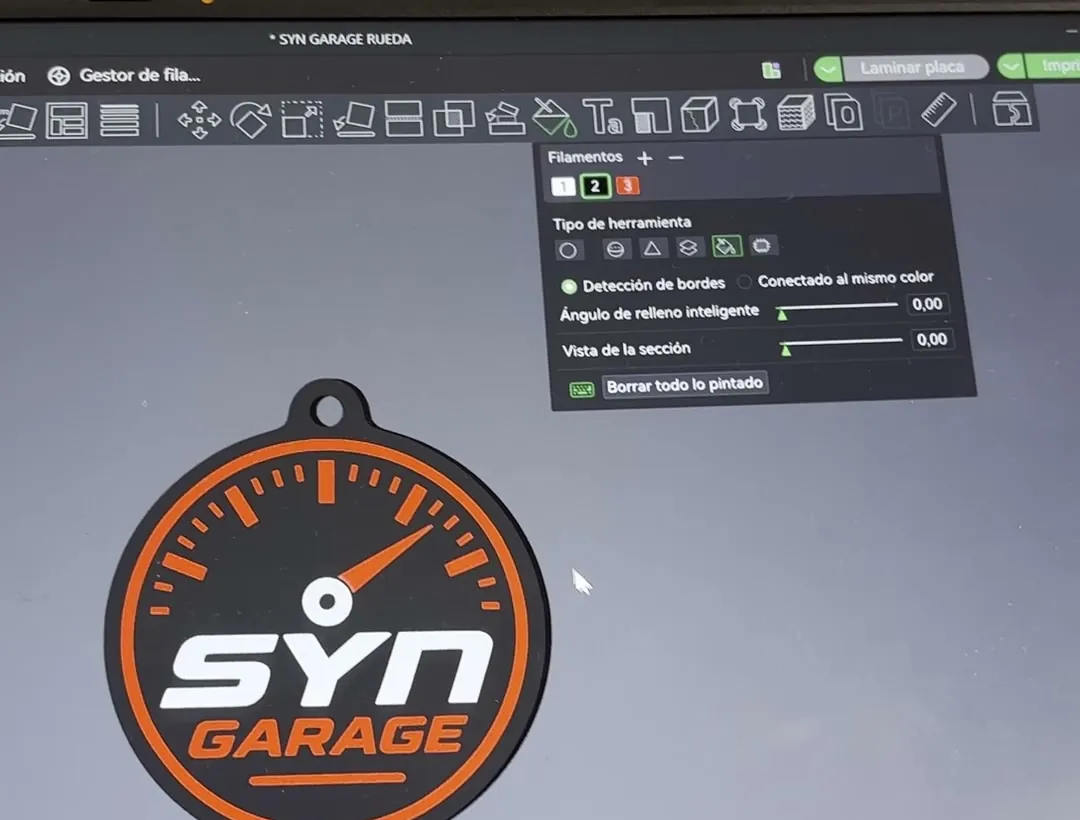Enable Conectado al mismo color option
1080x820 pixels.
tap(744, 282)
